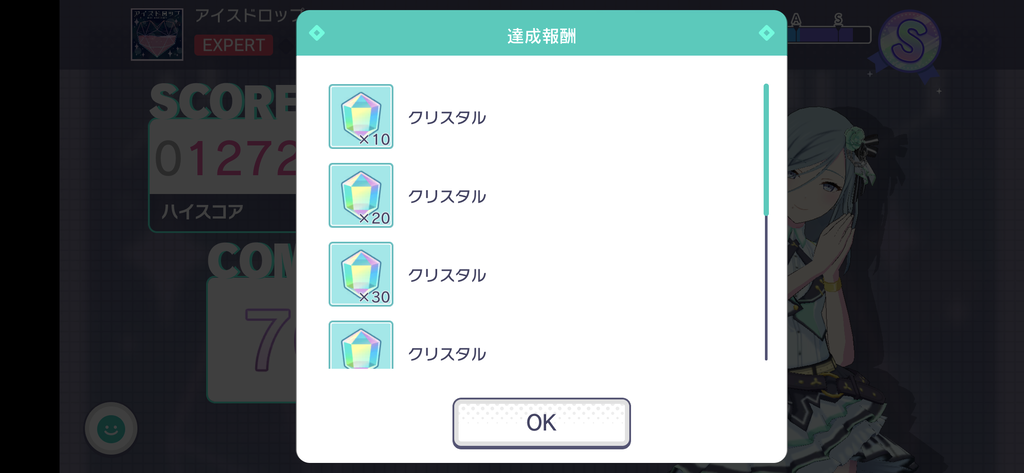Click the reward list scrollbar thumb
This screenshot has height=473, width=1024.
(x=766, y=149)
